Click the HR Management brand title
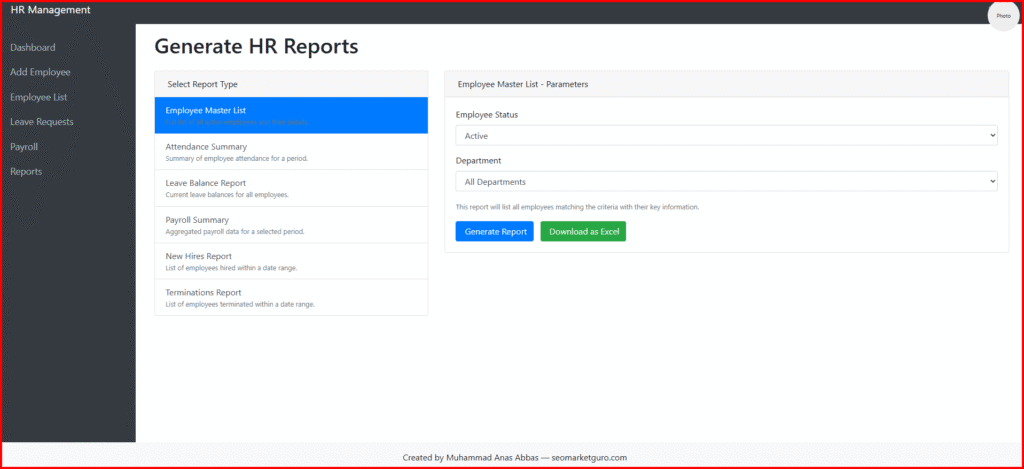This screenshot has width=1024, height=469. (50, 11)
